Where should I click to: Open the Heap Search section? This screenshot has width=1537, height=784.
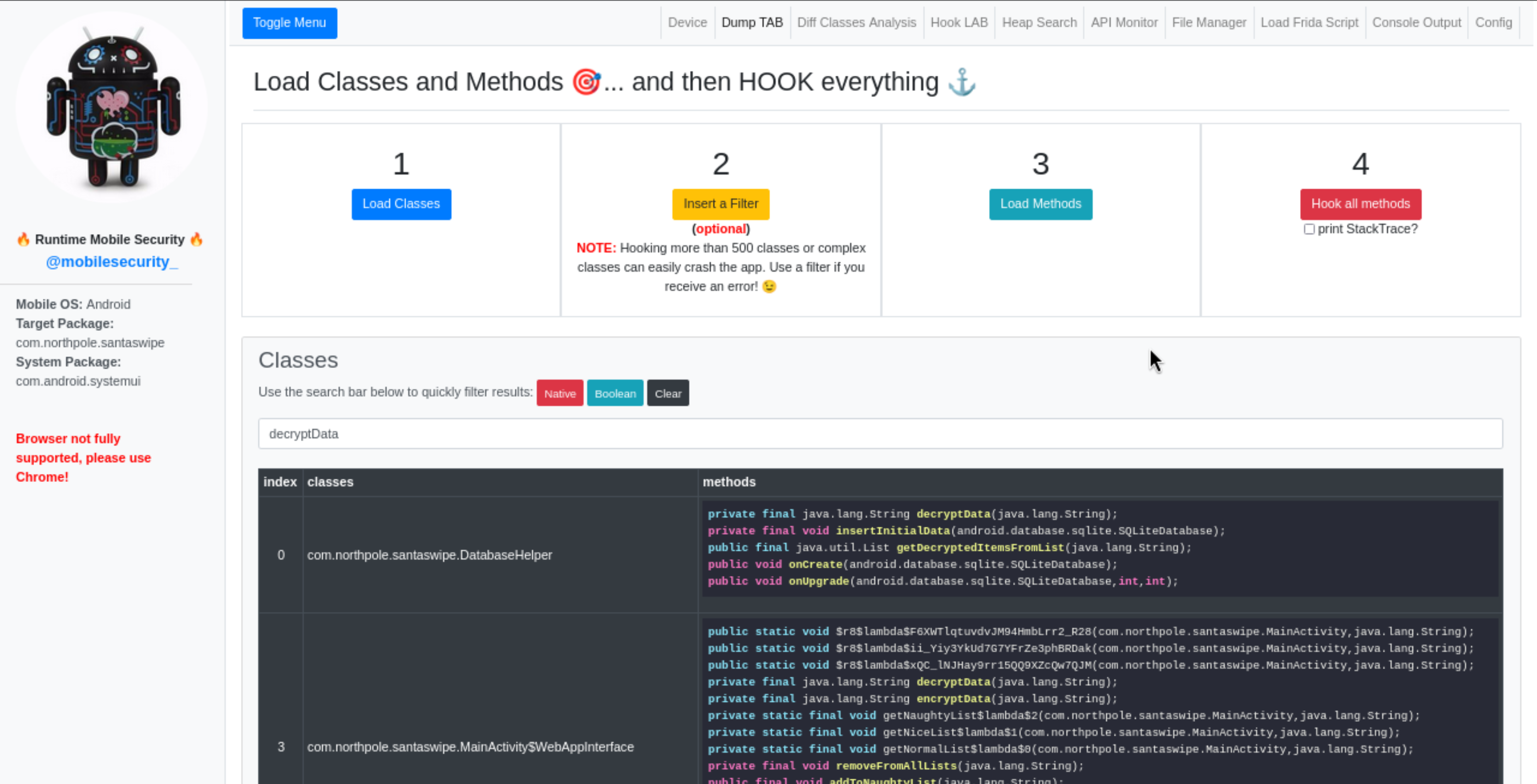coord(1039,22)
